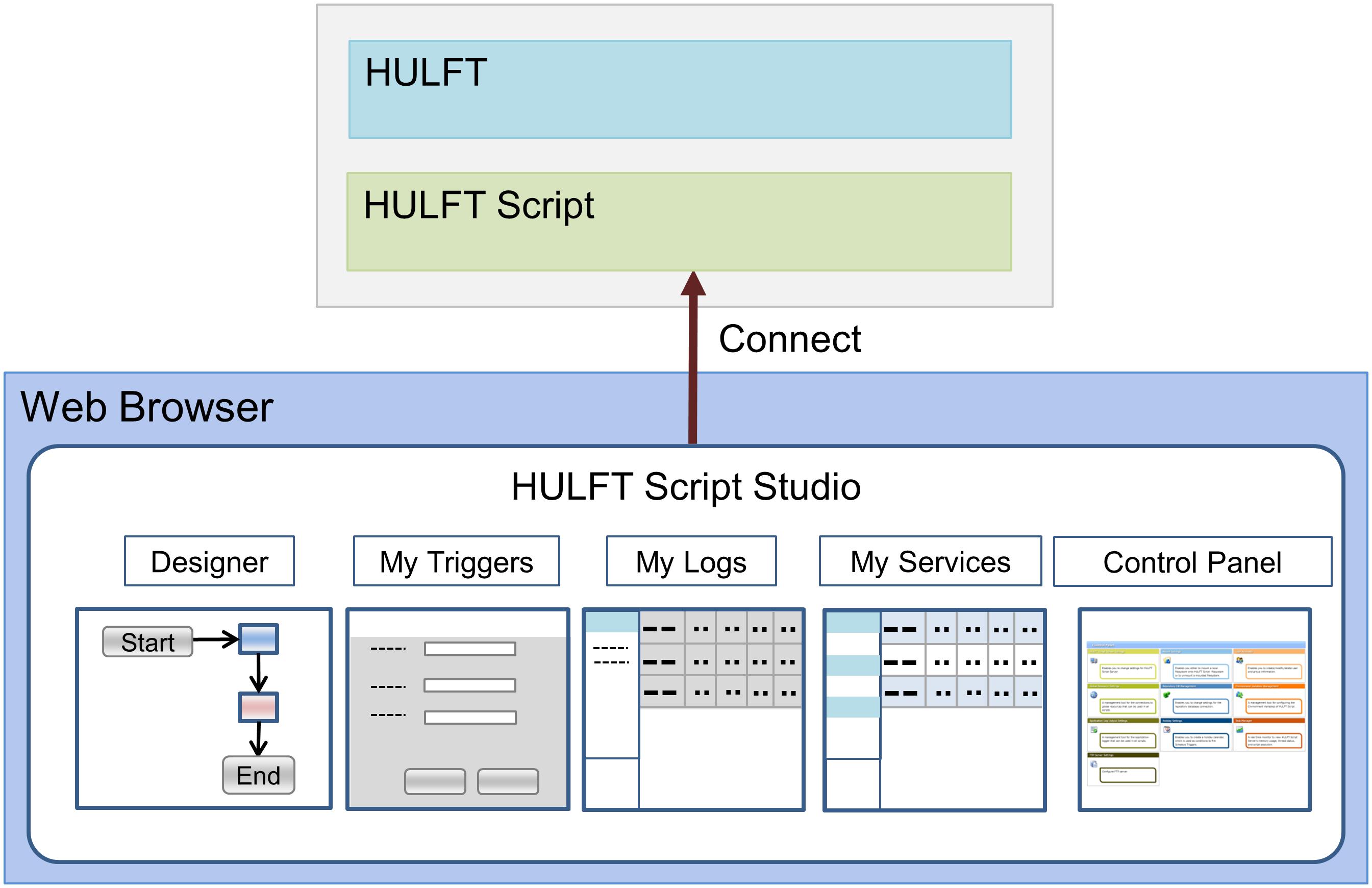Click the third input field in My Triggers thumbnail

click(x=470, y=718)
